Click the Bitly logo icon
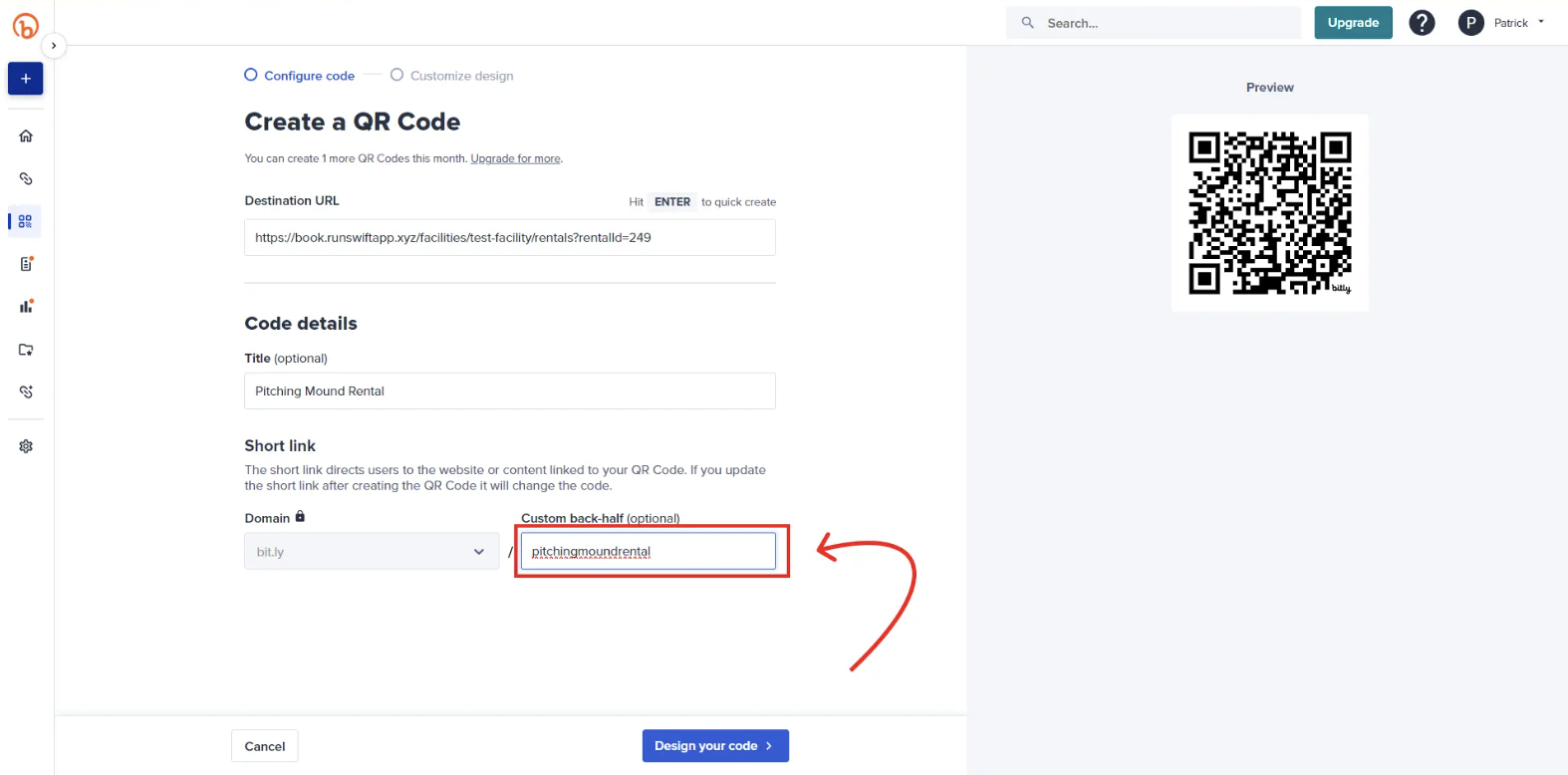Image resolution: width=1568 pixels, height=775 pixels. [x=26, y=26]
